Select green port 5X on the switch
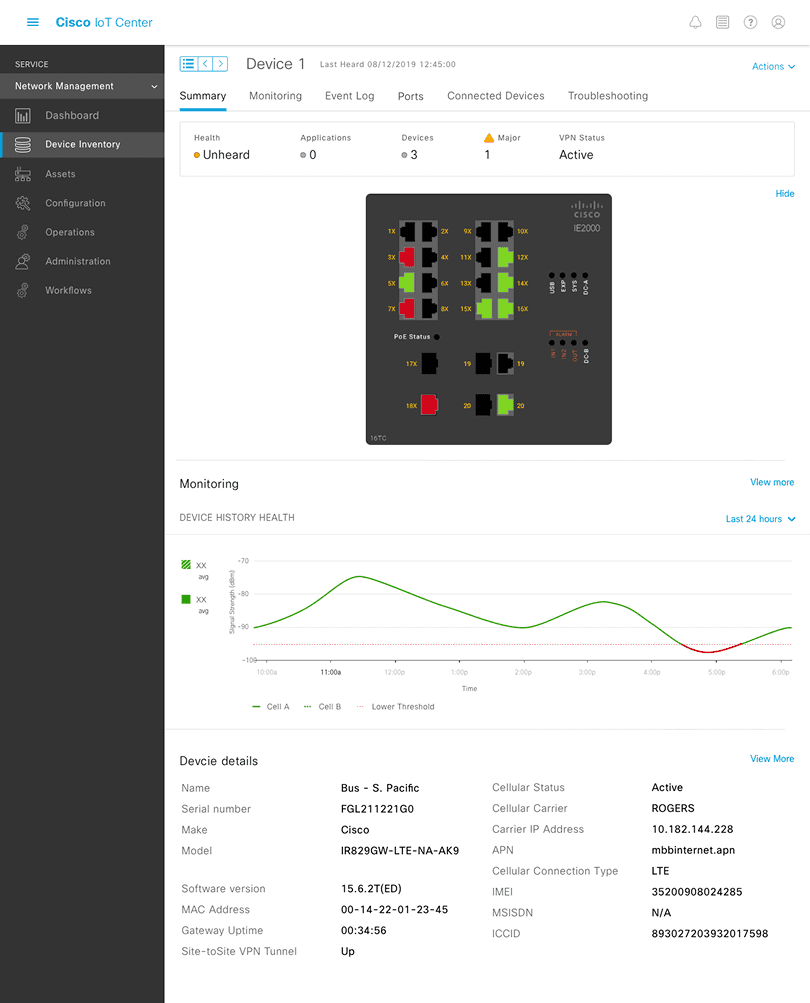The image size is (810, 1003). (407, 283)
